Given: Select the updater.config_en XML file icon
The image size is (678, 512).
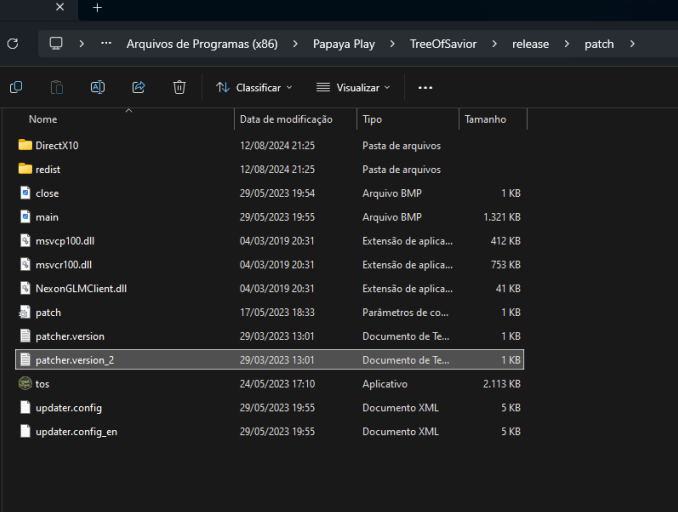Looking at the screenshot, I should tap(25, 431).
